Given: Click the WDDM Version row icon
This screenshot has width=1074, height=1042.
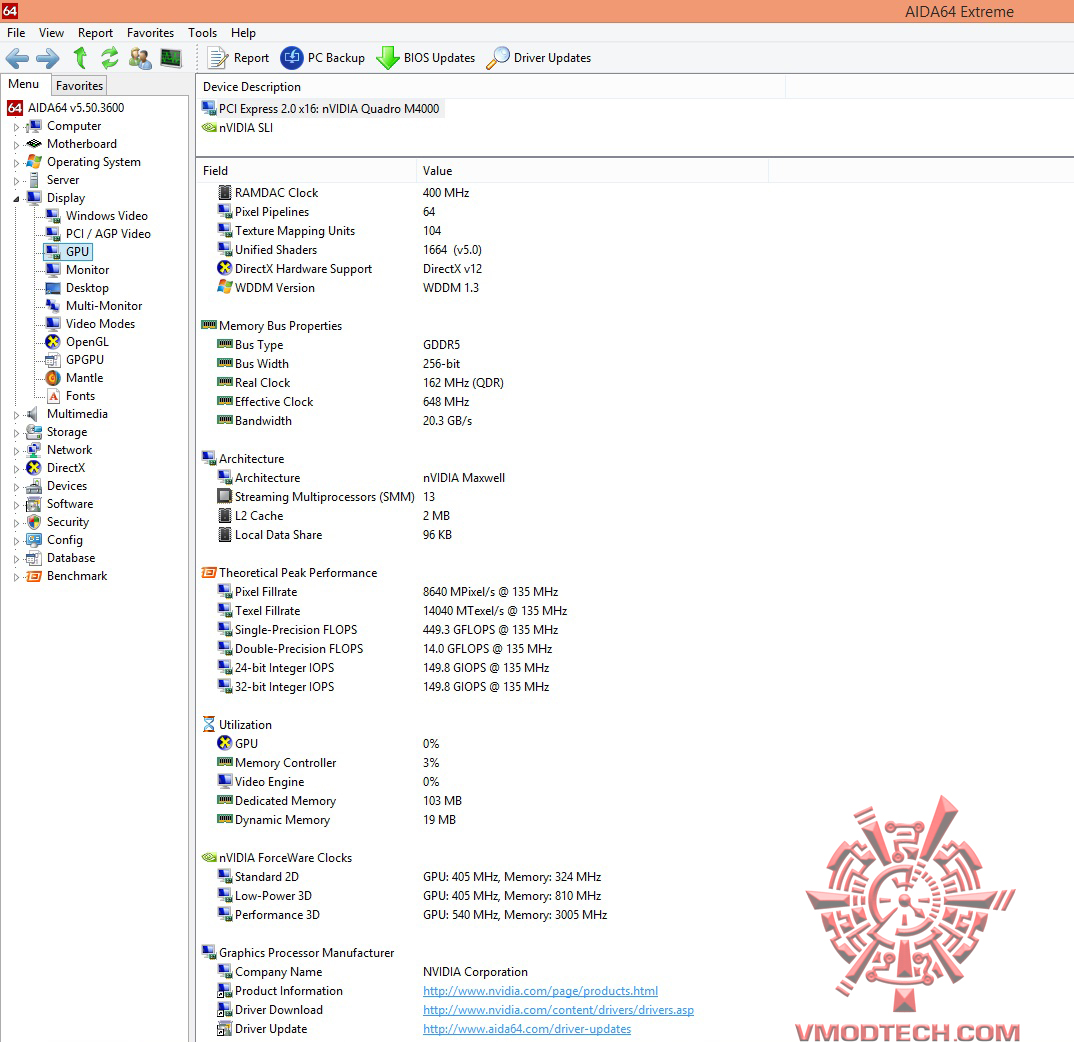Looking at the screenshot, I should click(x=224, y=287).
